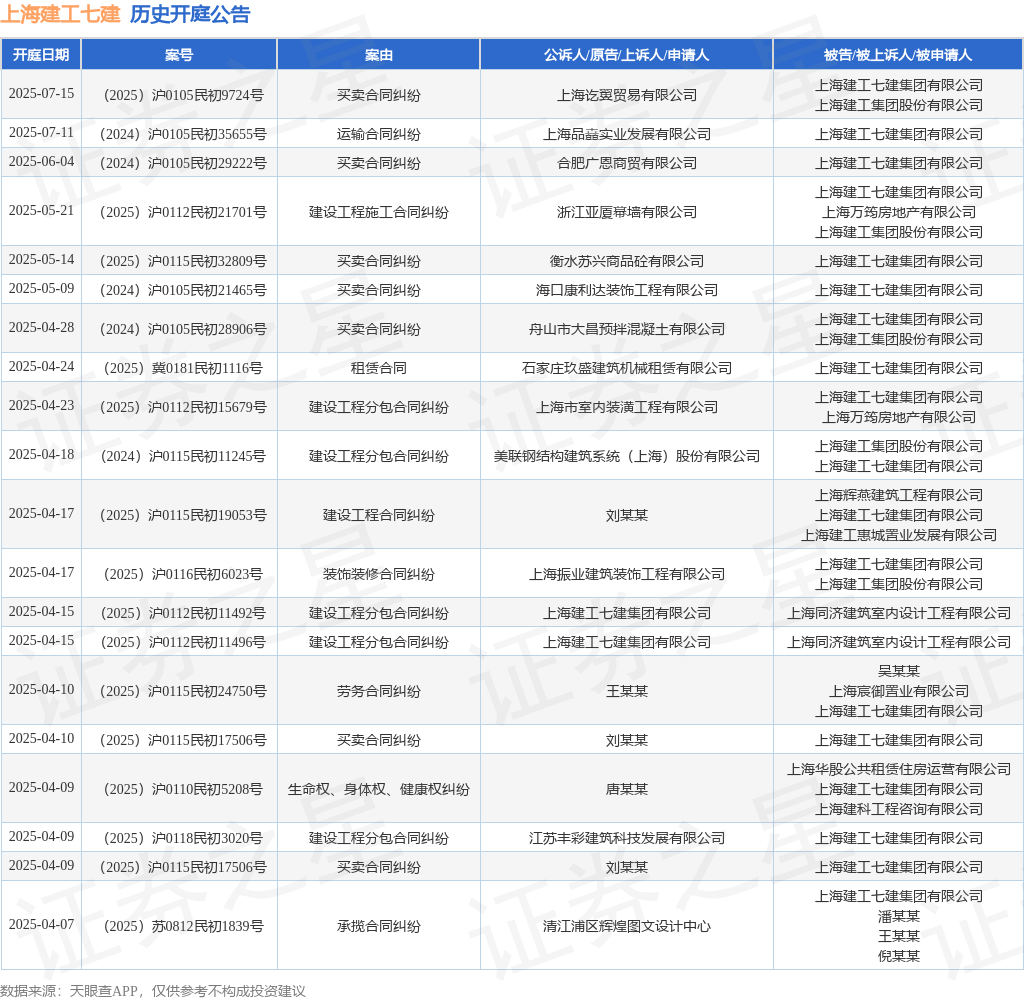This screenshot has width=1024, height=1000.
Task: Click plaintiff 唐某某
Action: pyautogui.click(x=626, y=789)
